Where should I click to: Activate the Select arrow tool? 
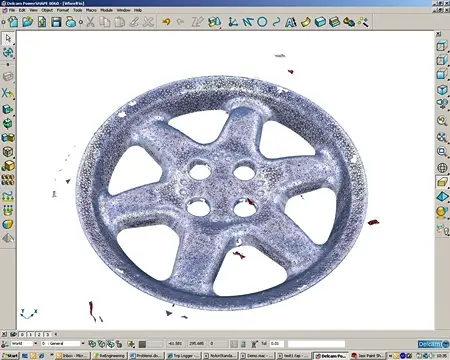(8, 38)
